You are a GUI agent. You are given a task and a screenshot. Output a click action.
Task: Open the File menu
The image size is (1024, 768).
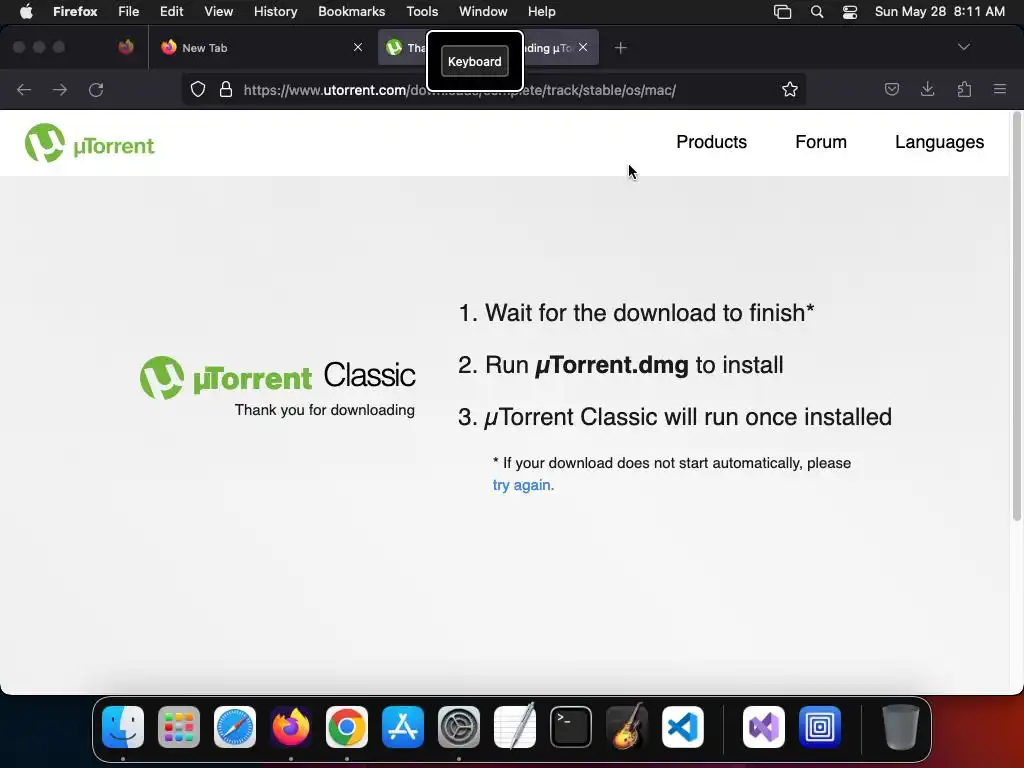coord(129,12)
